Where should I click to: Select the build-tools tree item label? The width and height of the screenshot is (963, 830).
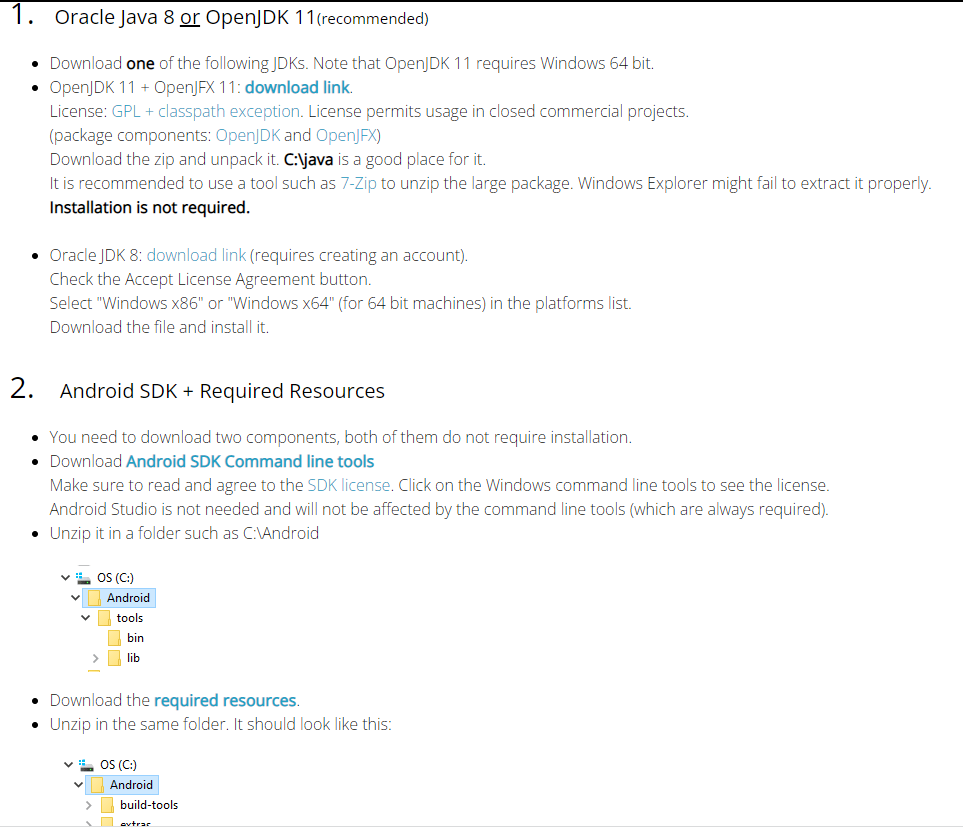point(149,805)
